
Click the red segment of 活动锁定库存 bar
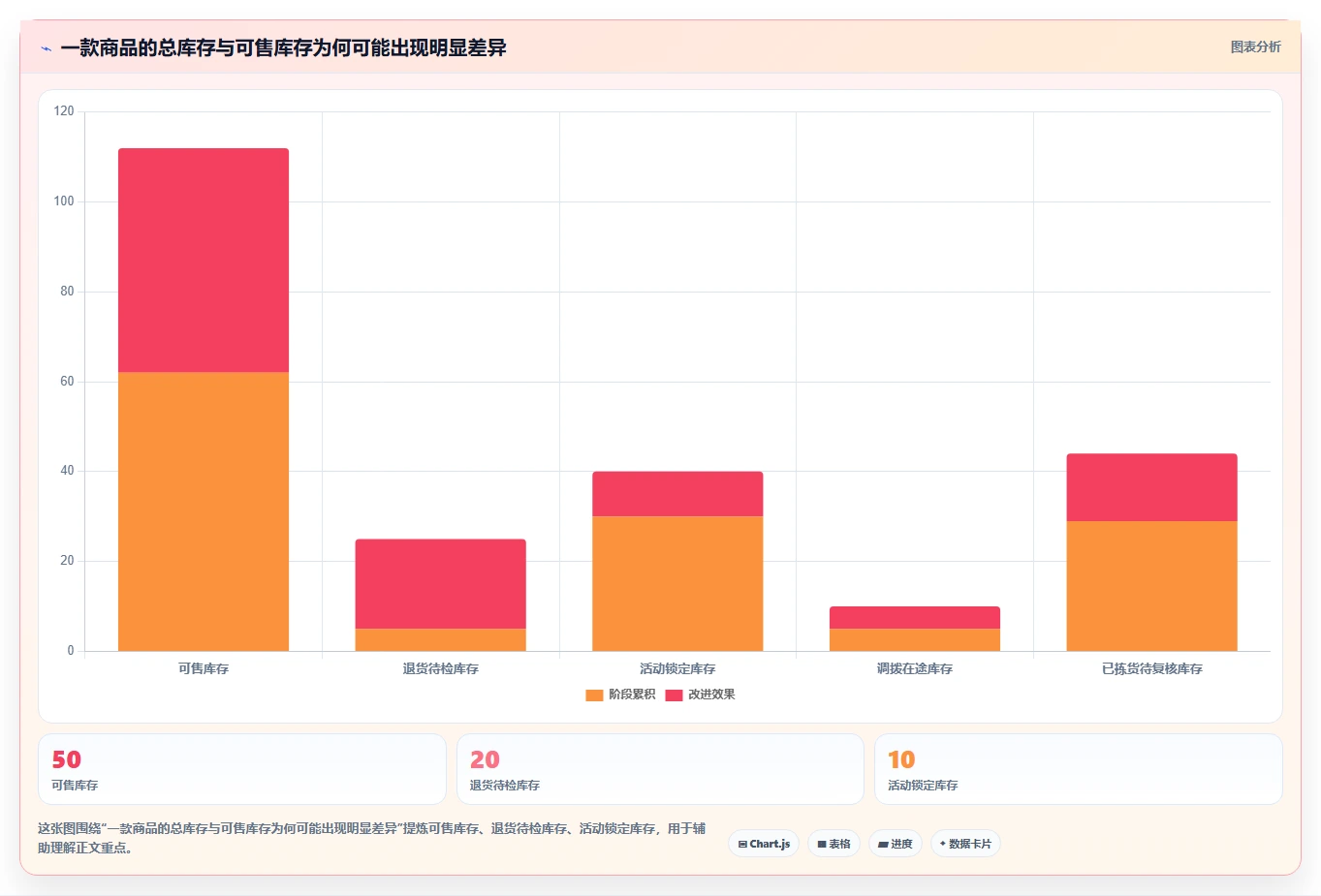[x=677, y=494]
